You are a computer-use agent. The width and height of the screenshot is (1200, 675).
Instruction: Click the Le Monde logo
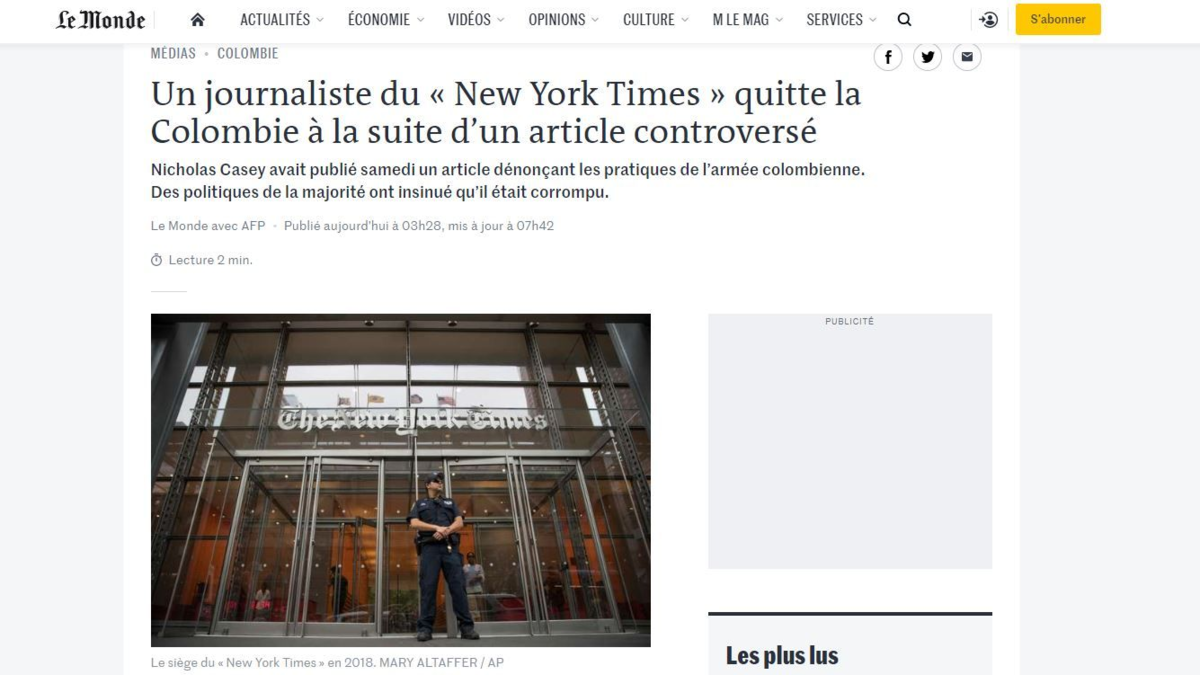coord(100,19)
